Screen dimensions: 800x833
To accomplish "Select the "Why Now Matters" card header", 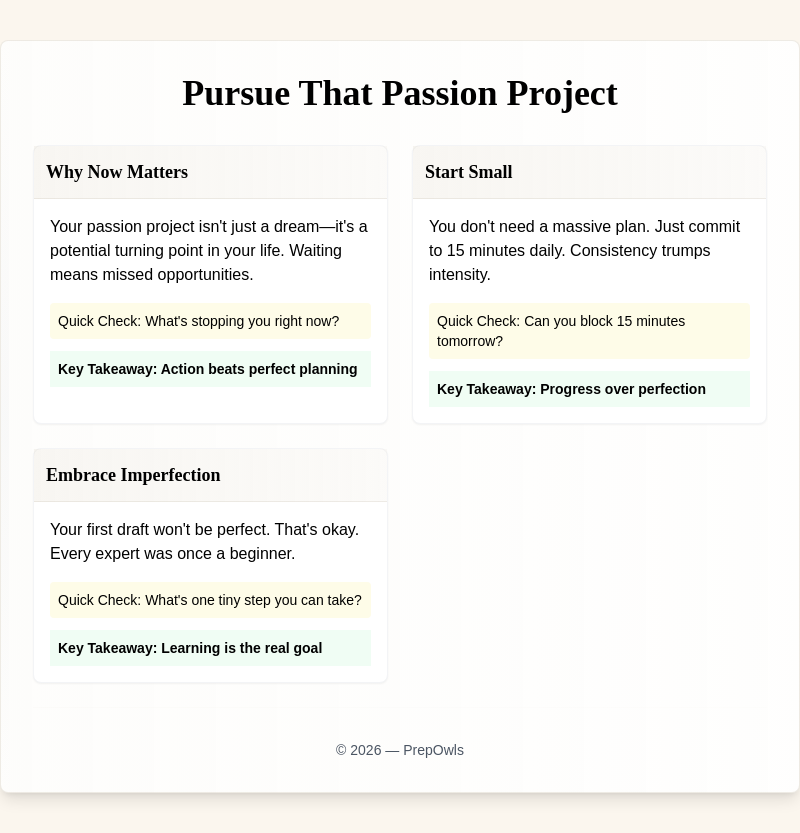I will [x=117, y=172].
